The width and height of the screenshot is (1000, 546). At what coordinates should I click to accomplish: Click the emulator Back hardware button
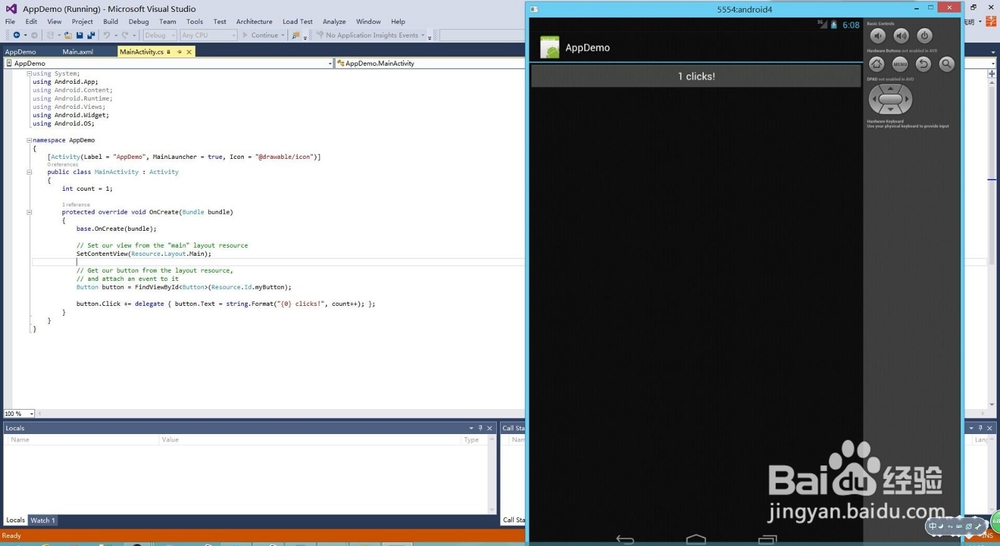(x=923, y=64)
